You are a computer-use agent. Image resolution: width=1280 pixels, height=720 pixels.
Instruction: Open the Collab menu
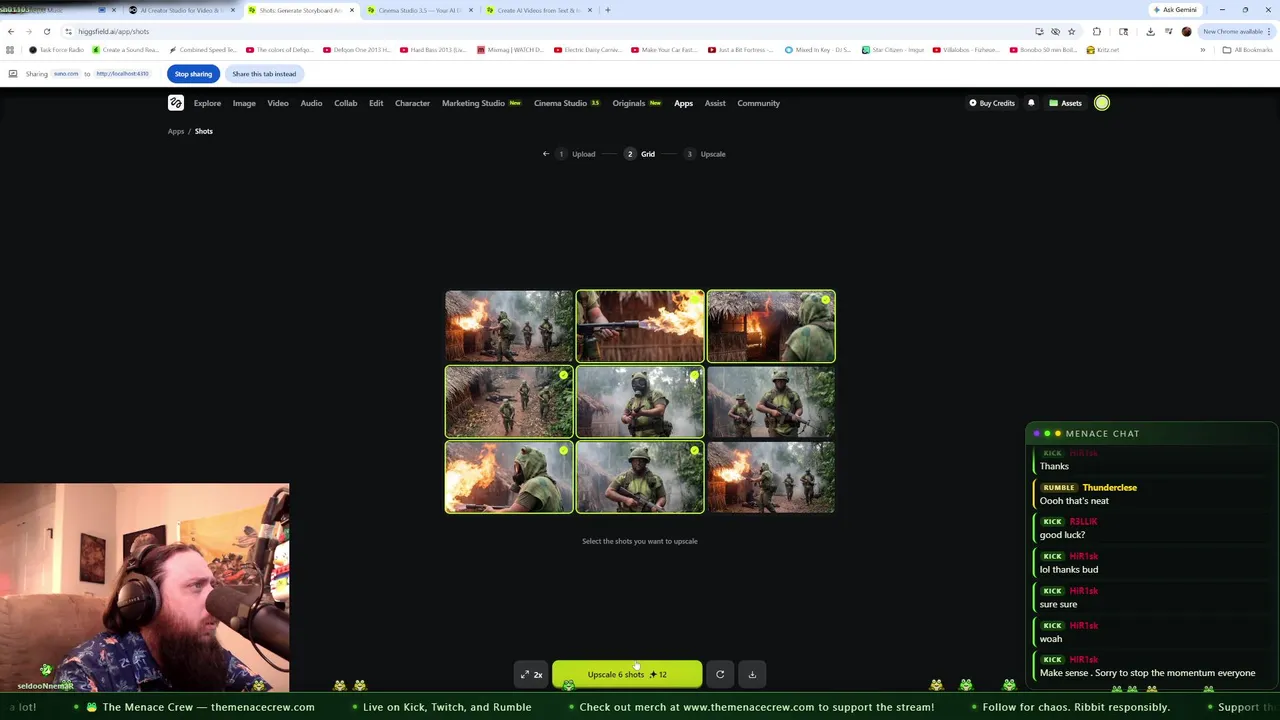coord(345,103)
